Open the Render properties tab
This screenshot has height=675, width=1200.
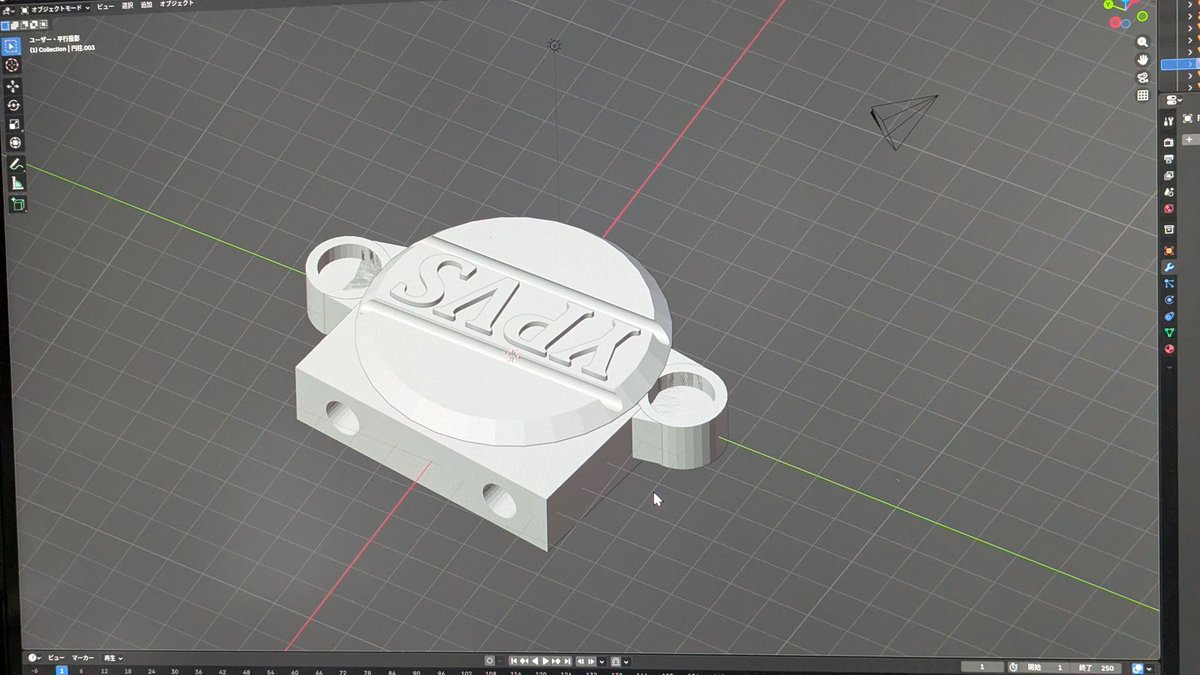[1168, 142]
